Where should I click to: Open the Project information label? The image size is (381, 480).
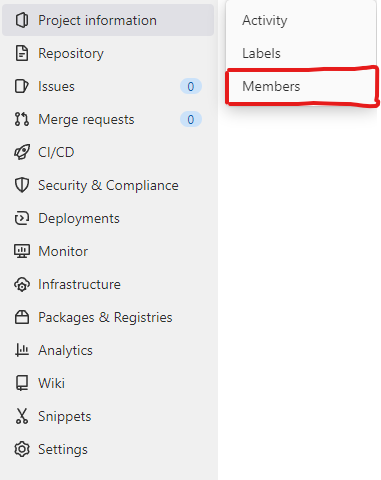97,20
